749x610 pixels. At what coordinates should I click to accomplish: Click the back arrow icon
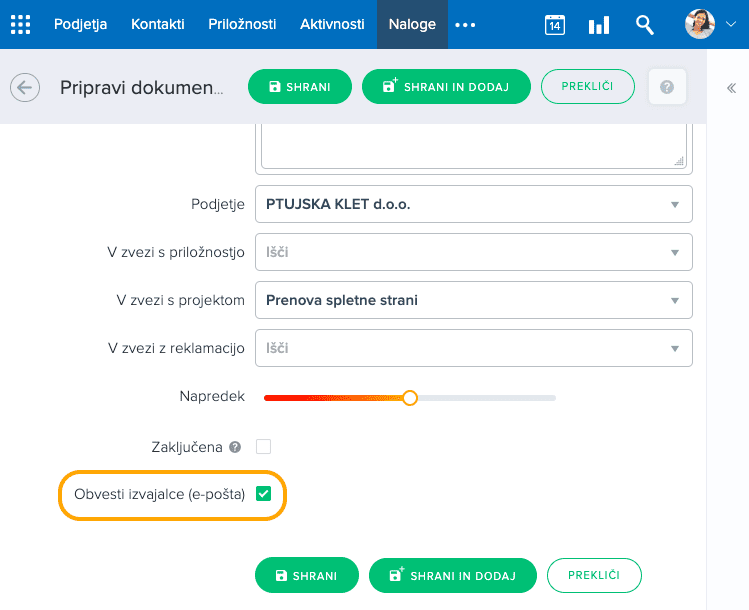tap(24, 88)
